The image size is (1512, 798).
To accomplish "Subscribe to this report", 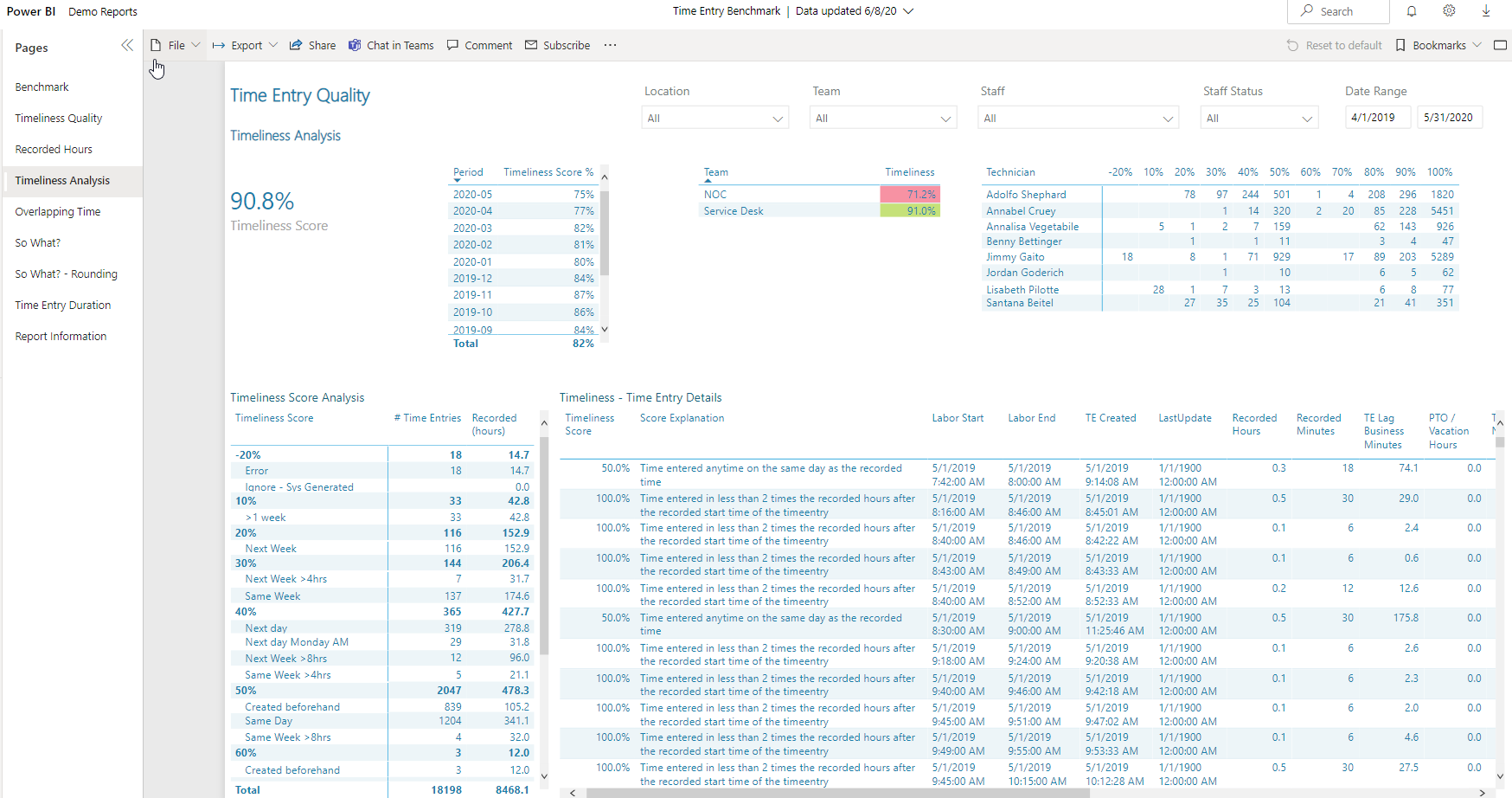I will click(557, 45).
